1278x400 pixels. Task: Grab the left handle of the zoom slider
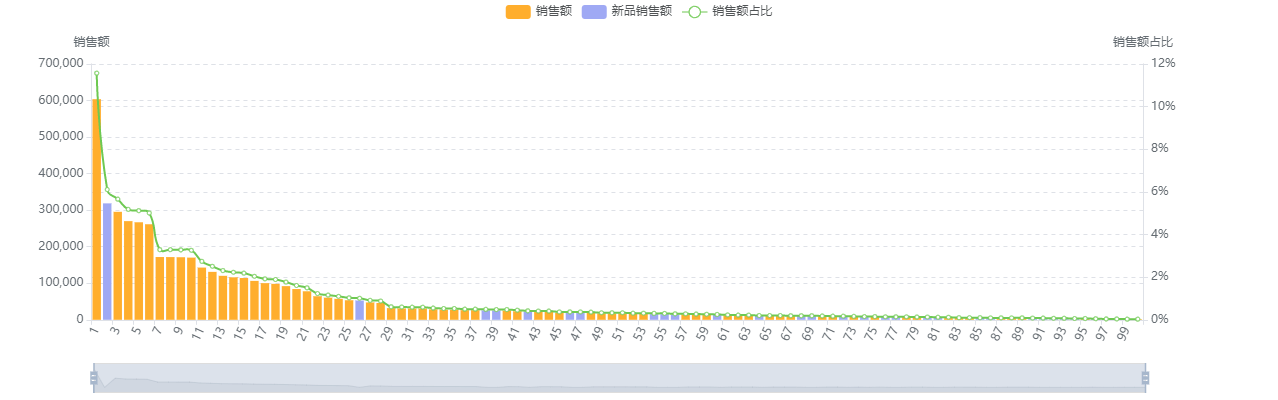click(94, 378)
